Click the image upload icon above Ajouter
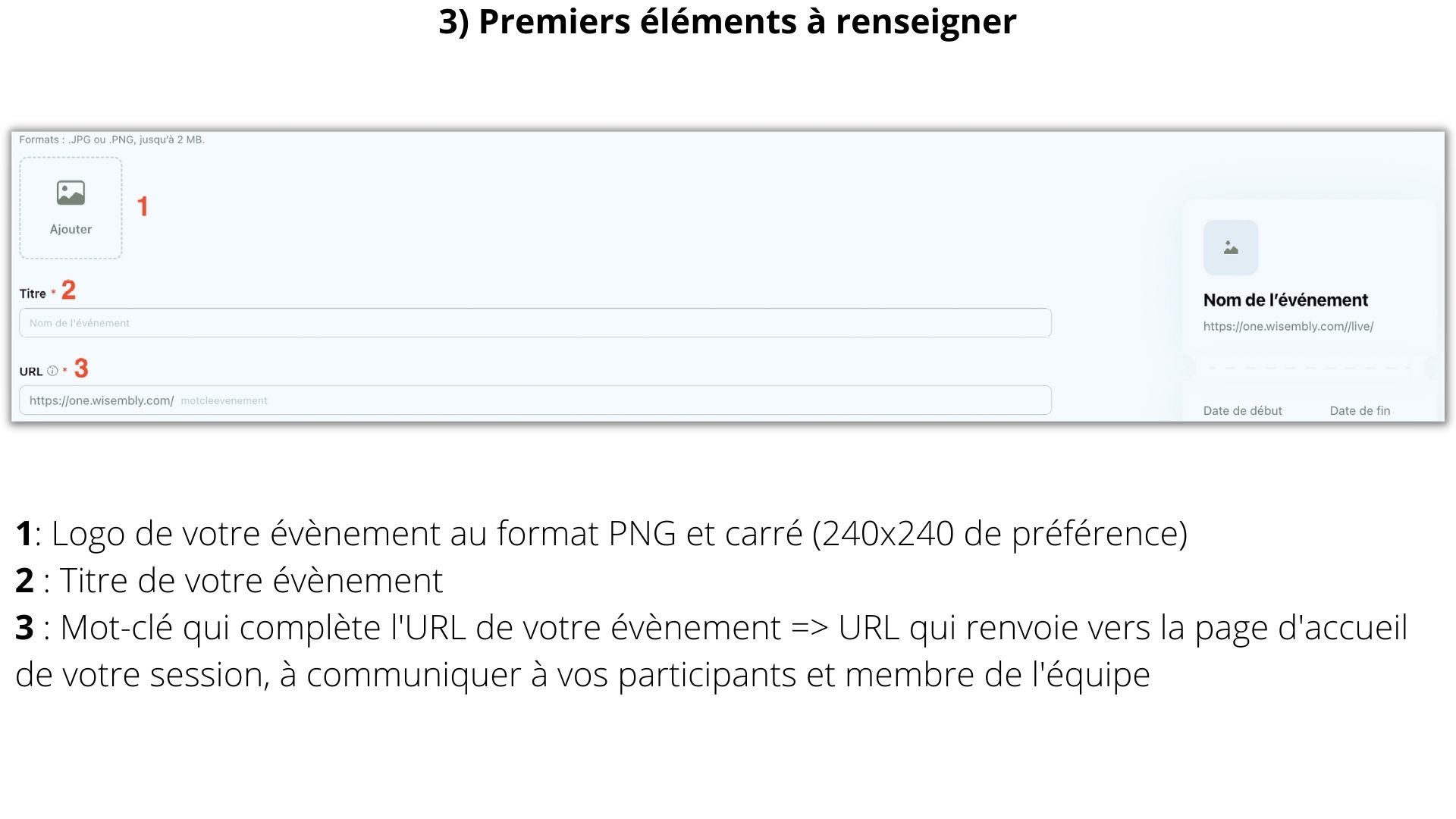Viewport: 1456px width, 819px height. tap(71, 193)
